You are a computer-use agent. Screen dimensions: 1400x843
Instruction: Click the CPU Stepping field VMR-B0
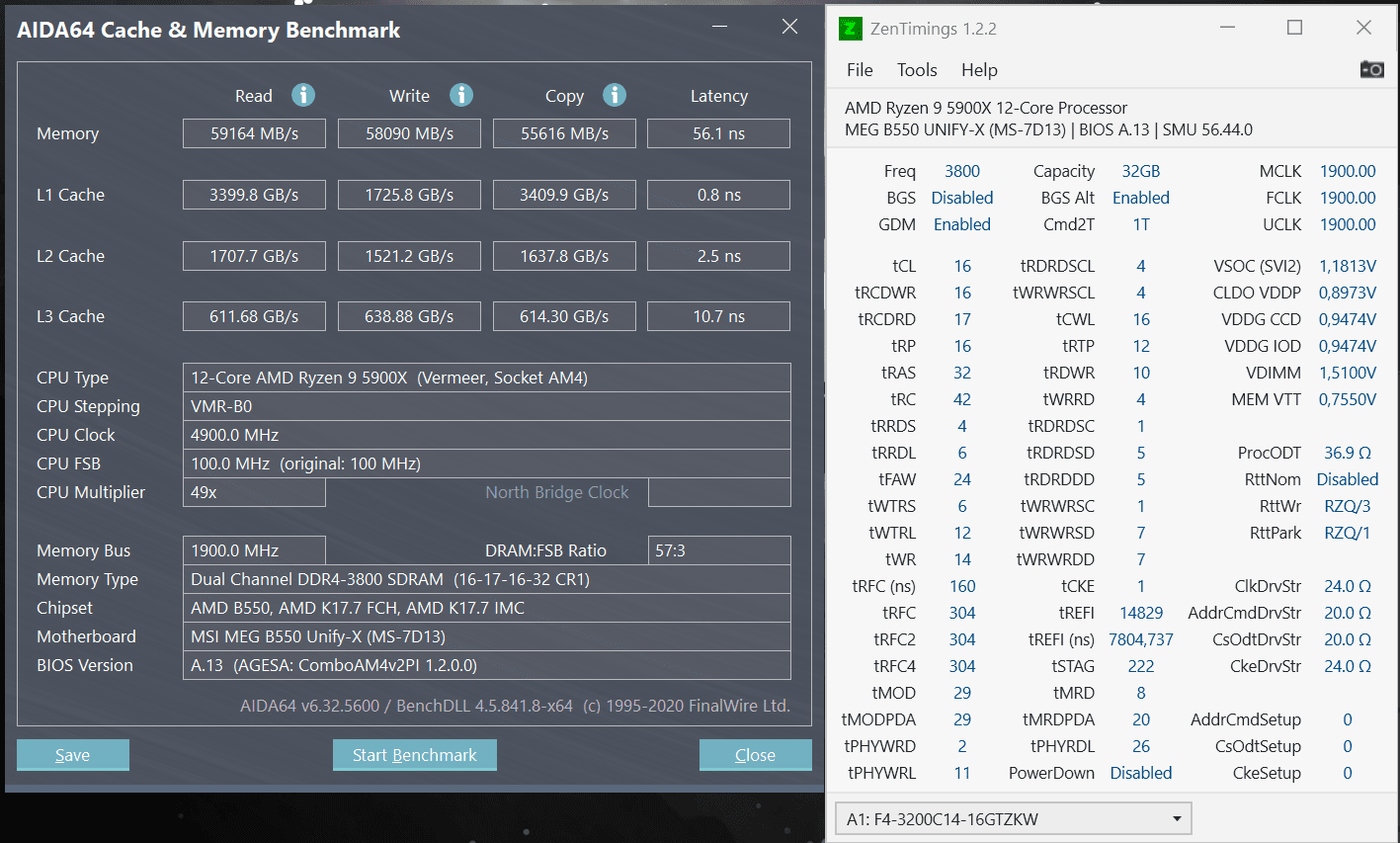point(487,406)
